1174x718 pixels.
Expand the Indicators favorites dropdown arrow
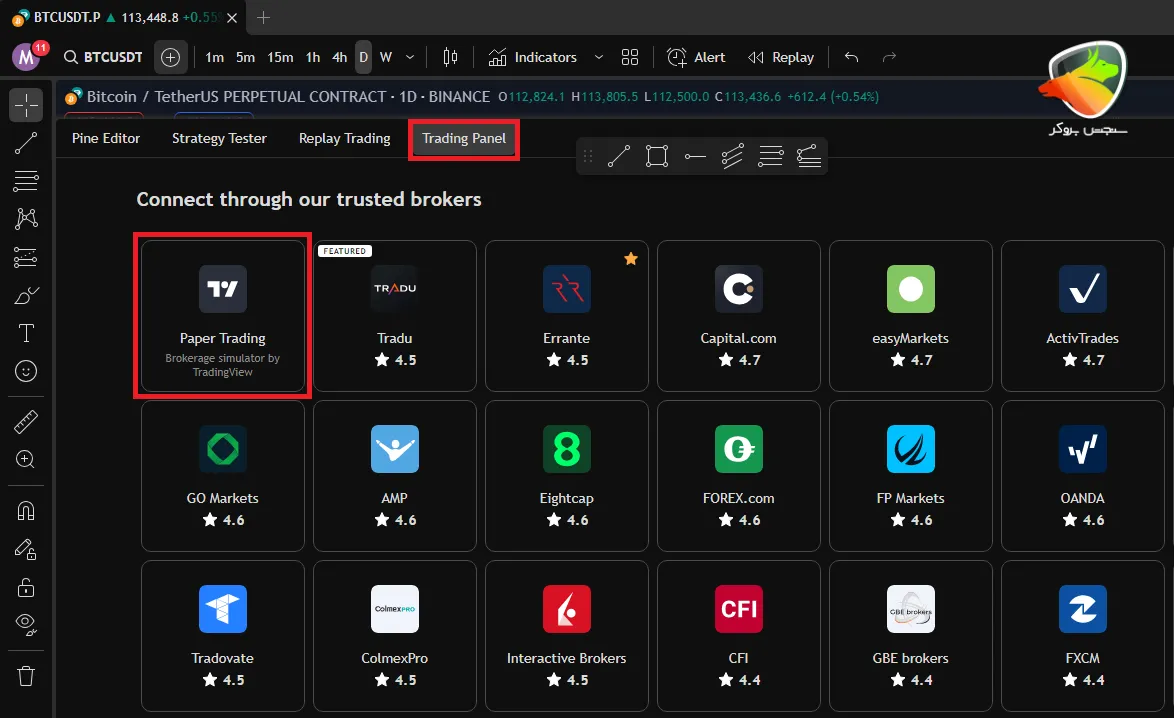(599, 57)
